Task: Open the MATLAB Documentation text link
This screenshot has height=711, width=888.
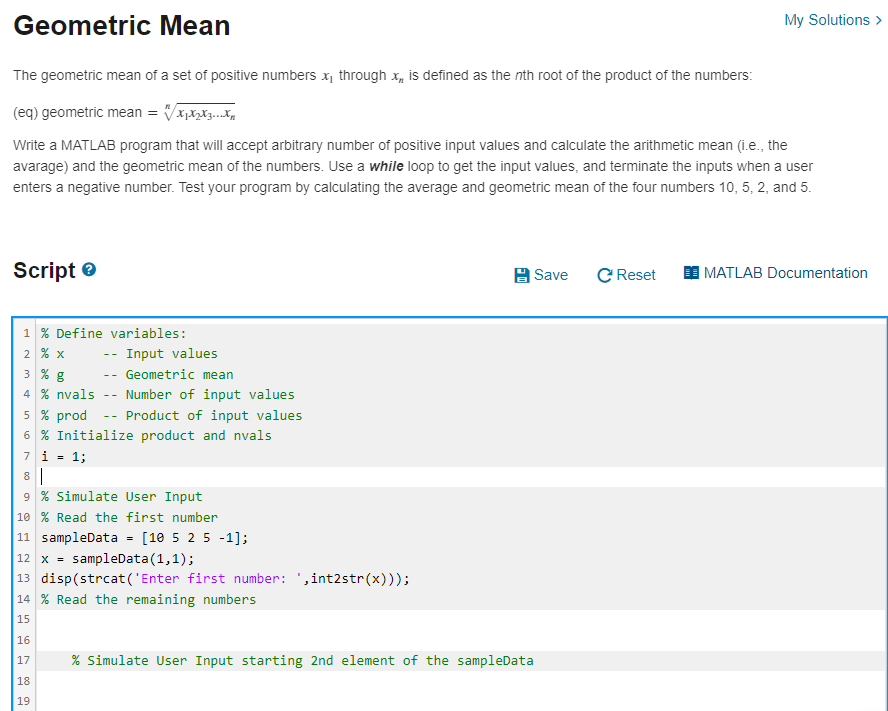Action: tap(785, 273)
